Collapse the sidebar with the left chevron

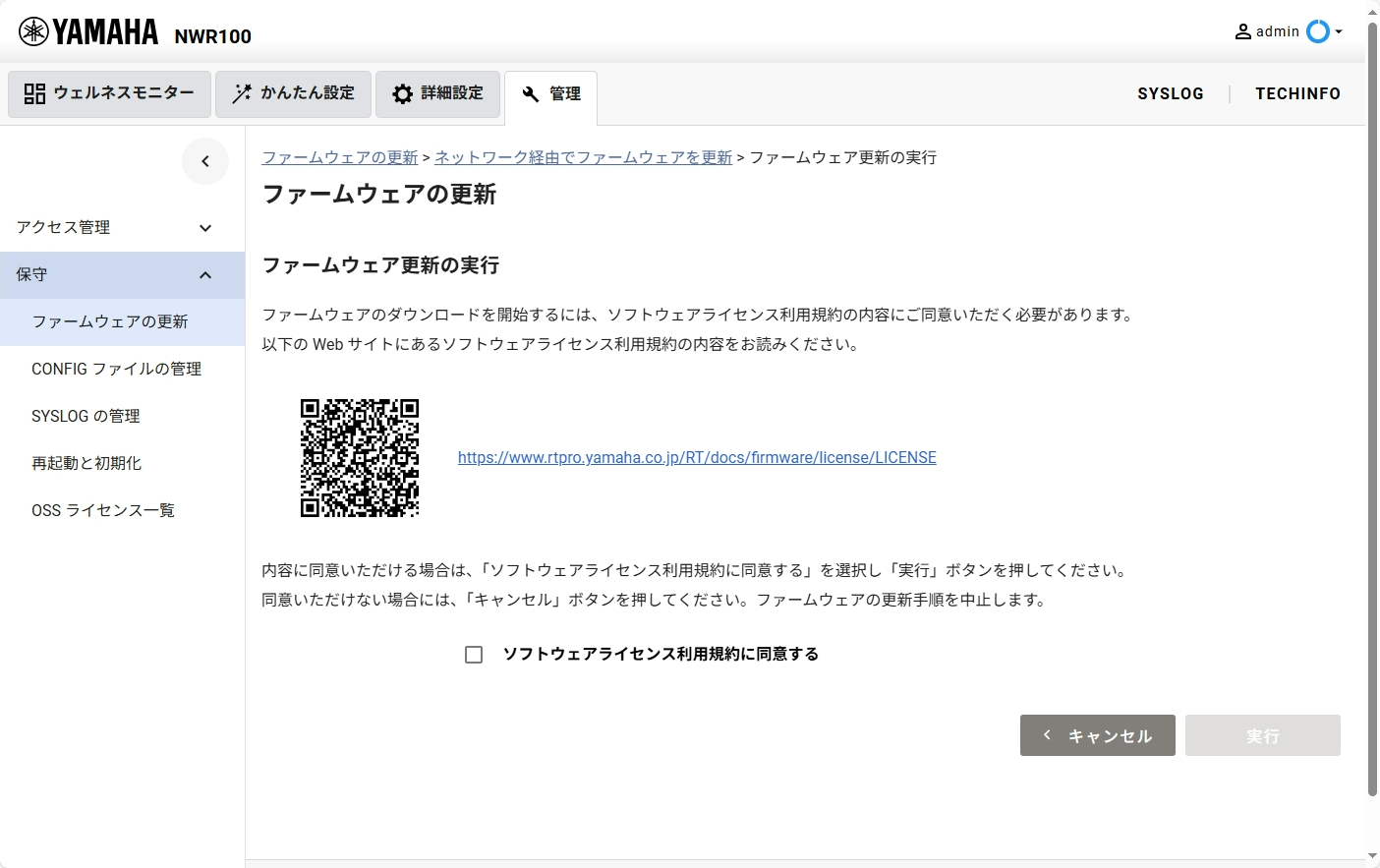pos(205,161)
